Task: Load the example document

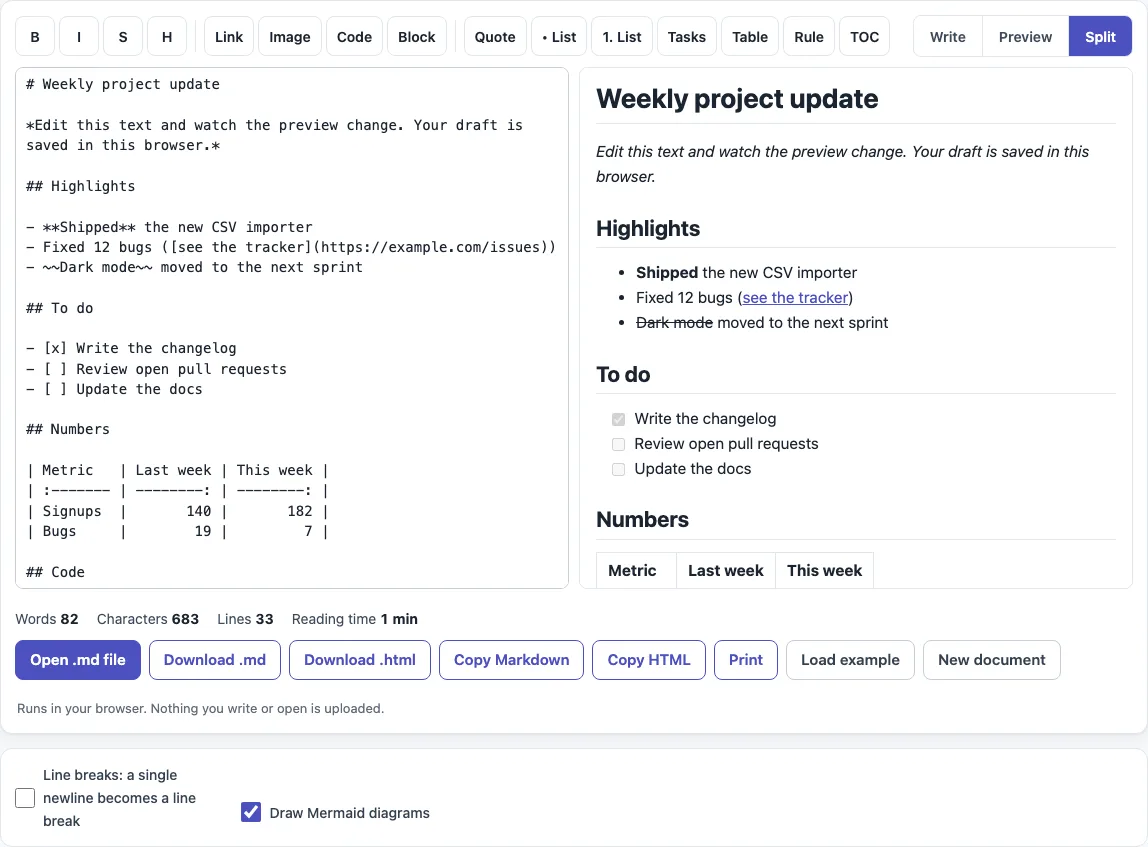Action: coord(850,660)
